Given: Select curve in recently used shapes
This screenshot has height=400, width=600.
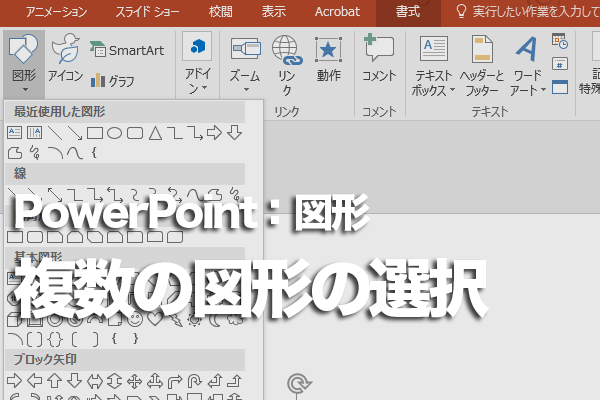Looking at the screenshot, I should coord(75,153).
